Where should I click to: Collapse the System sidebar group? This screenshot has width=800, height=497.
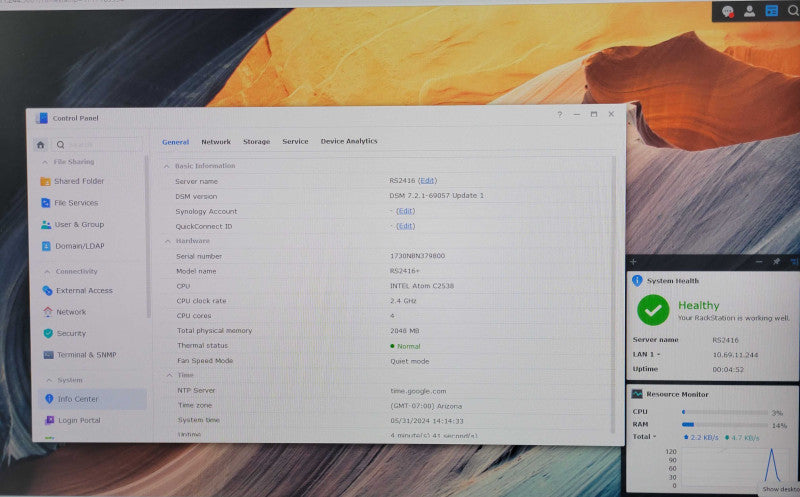point(49,380)
